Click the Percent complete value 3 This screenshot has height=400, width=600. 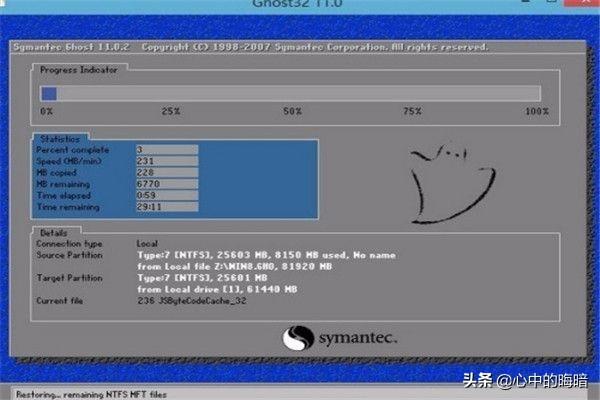pos(167,150)
